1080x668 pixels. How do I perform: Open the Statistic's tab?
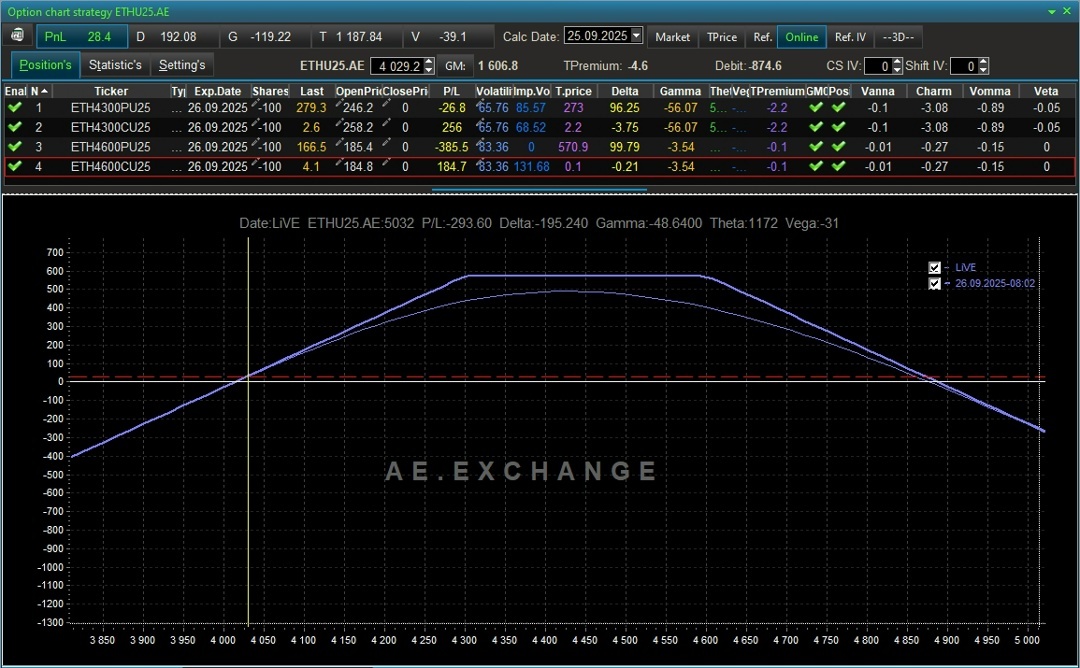[x=115, y=65]
